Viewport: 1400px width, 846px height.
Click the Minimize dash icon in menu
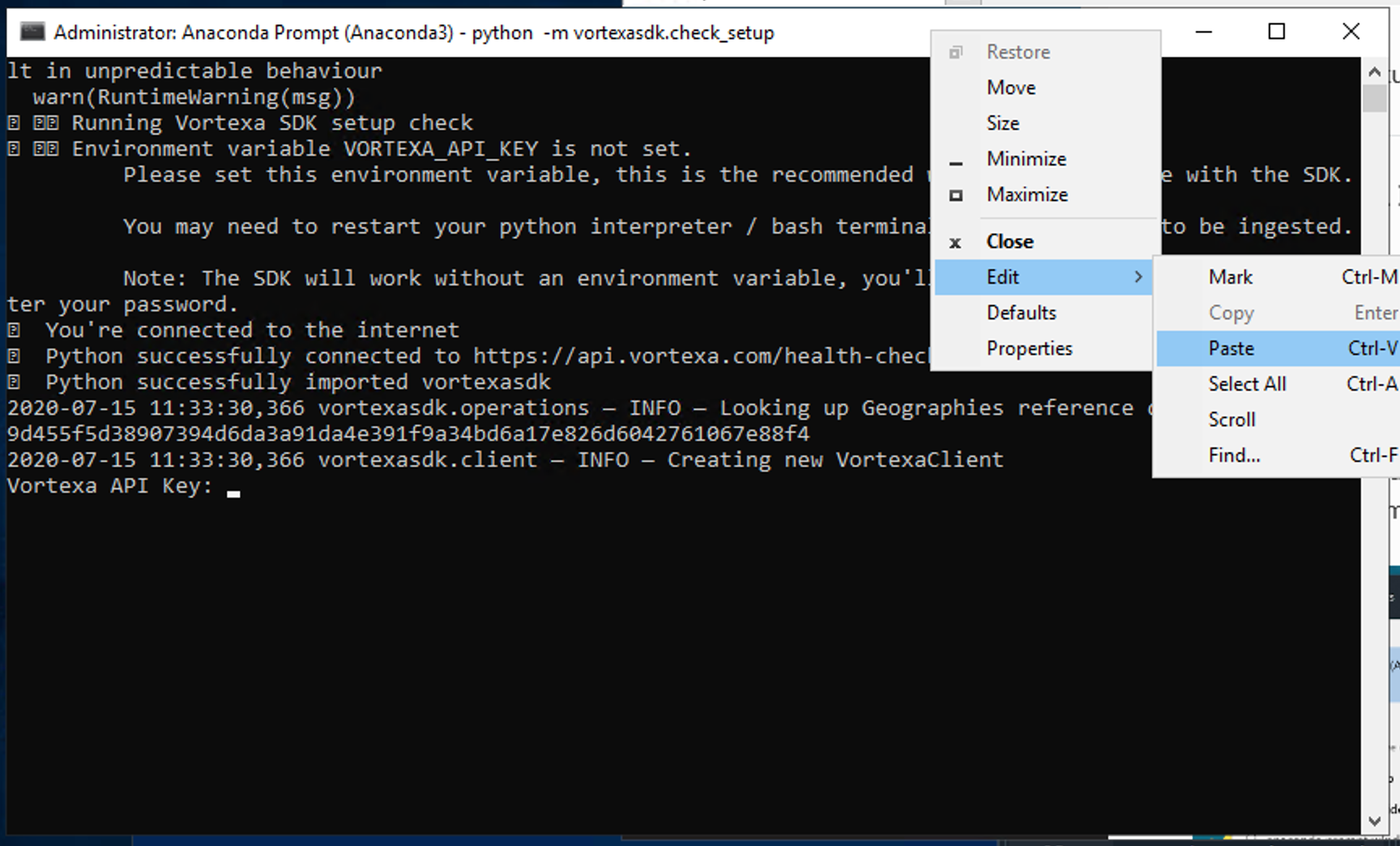coord(956,164)
